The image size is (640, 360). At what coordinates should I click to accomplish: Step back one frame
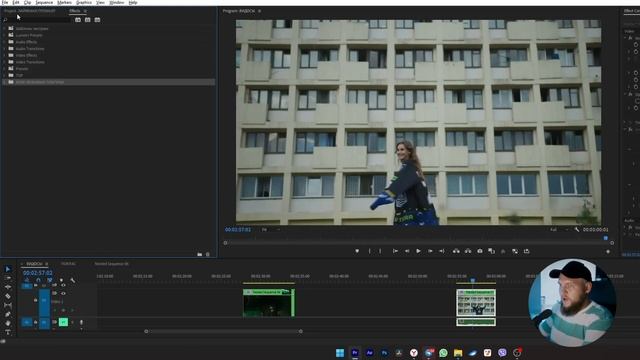(x=407, y=251)
